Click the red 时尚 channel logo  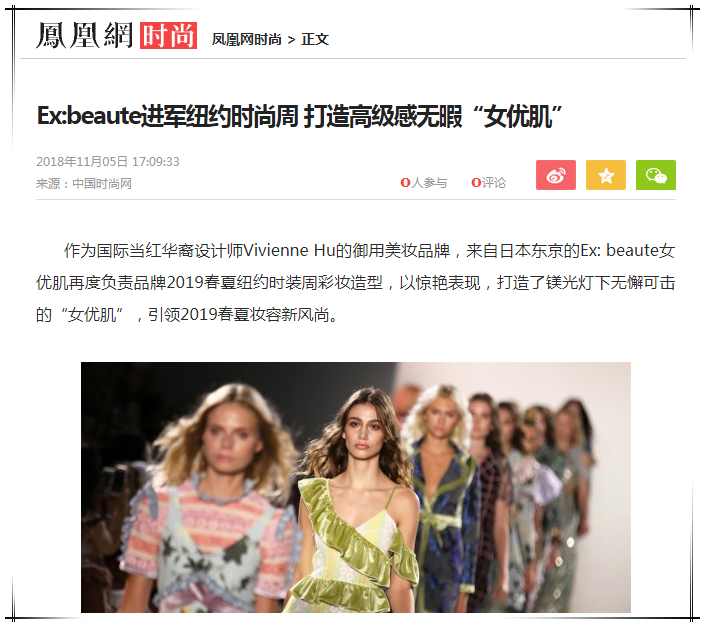pos(168,35)
